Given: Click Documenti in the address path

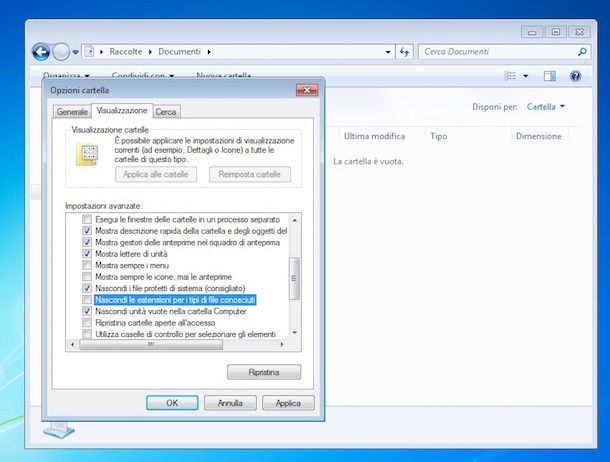Looking at the screenshot, I should click(x=179, y=51).
